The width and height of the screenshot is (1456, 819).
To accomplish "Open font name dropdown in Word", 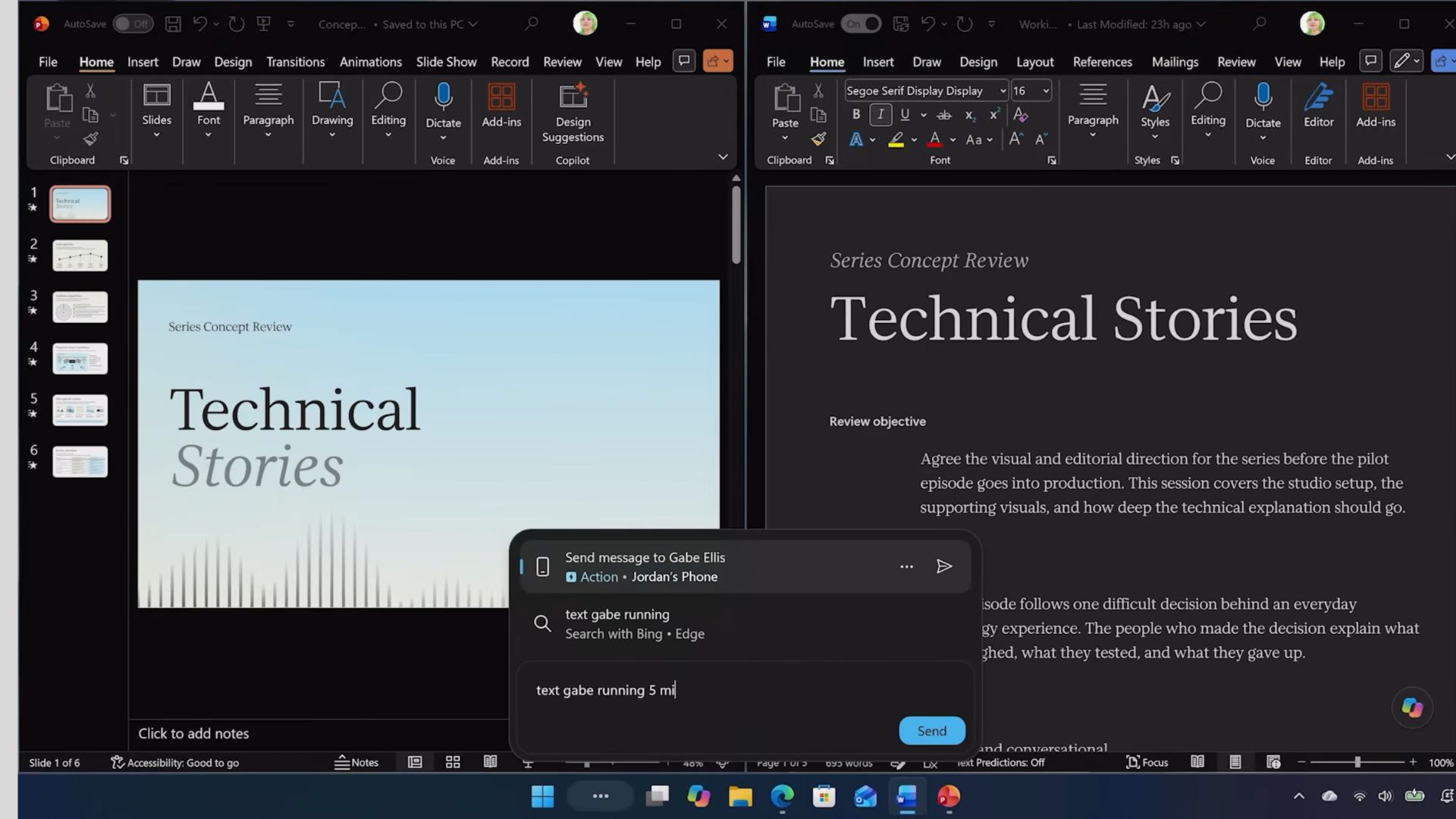I will tap(1003, 91).
